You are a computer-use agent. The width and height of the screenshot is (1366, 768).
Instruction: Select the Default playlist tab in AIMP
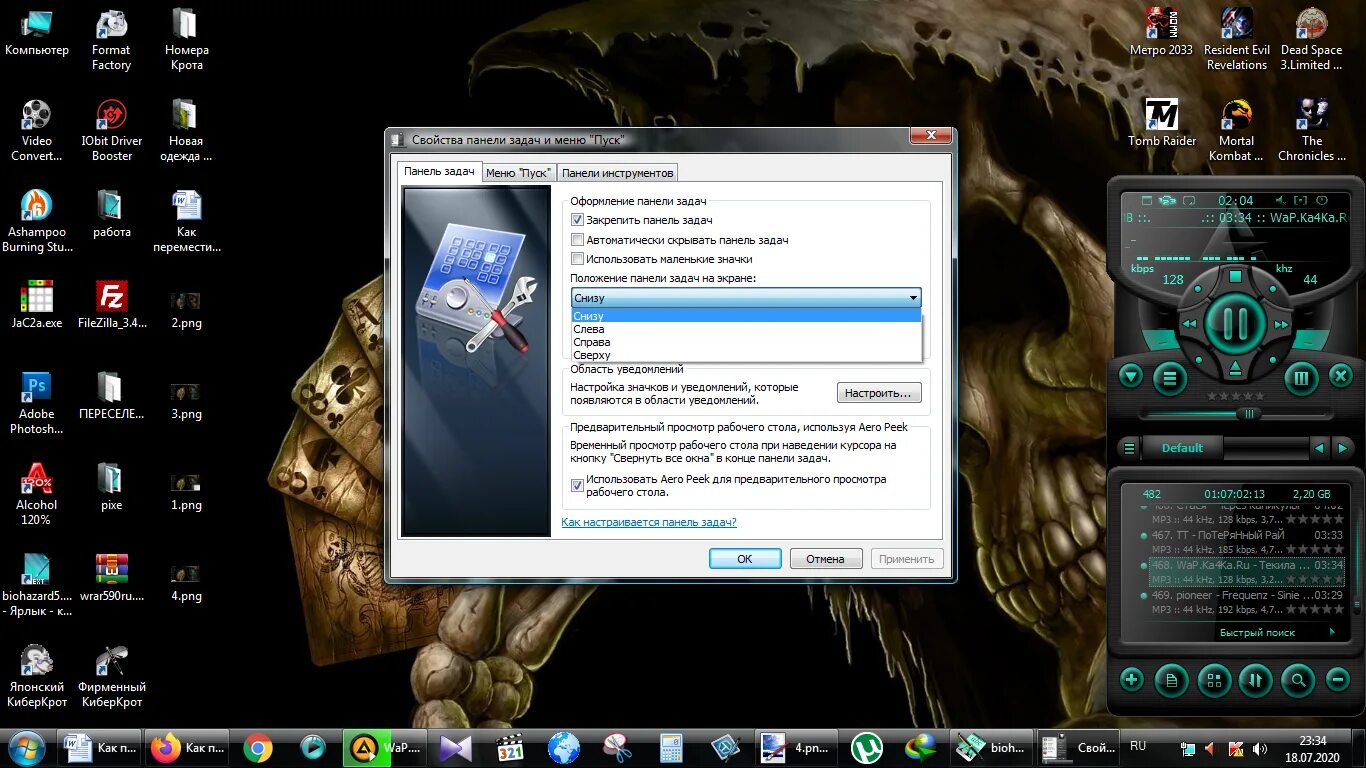tap(1182, 448)
